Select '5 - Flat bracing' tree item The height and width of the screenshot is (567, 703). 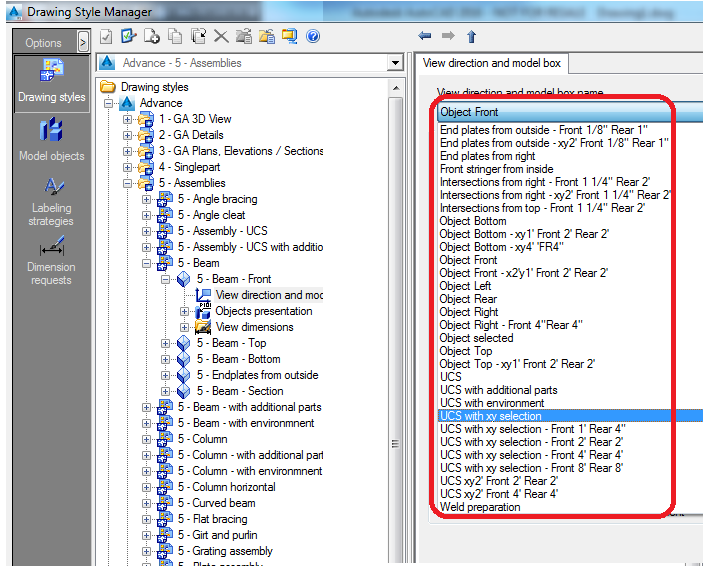pyautogui.click(x=213, y=519)
